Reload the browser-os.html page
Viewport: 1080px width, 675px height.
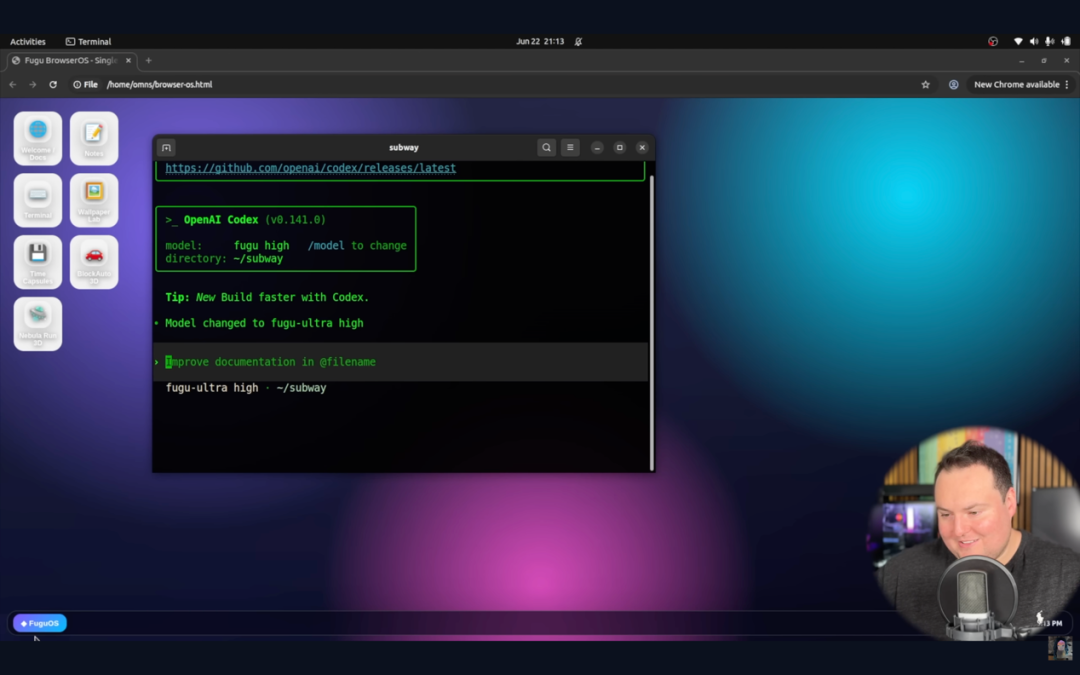(53, 85)
